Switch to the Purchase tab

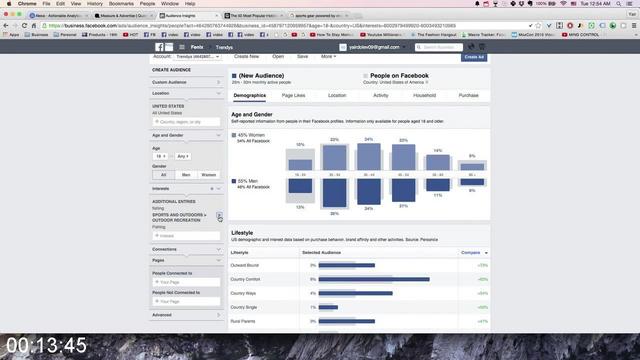tap(468, 96)
